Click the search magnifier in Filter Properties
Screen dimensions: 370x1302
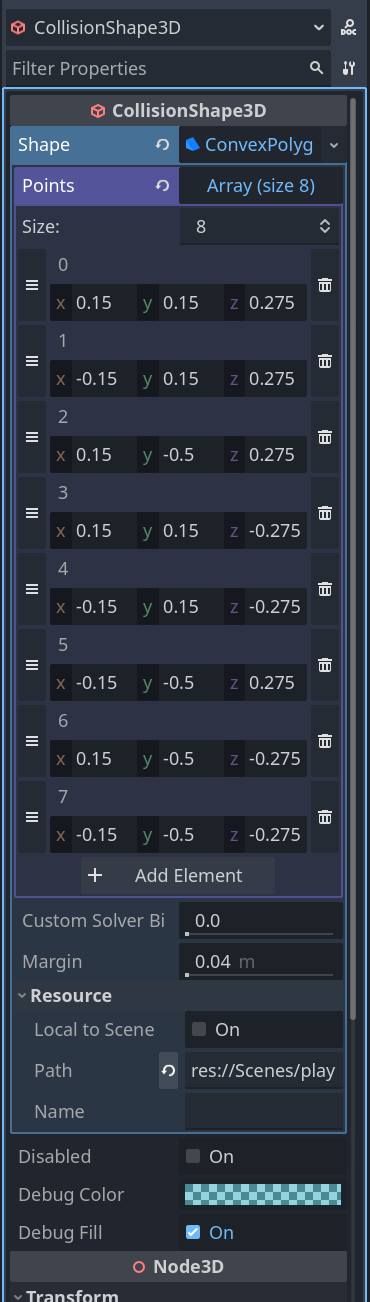tap(316, 69)
